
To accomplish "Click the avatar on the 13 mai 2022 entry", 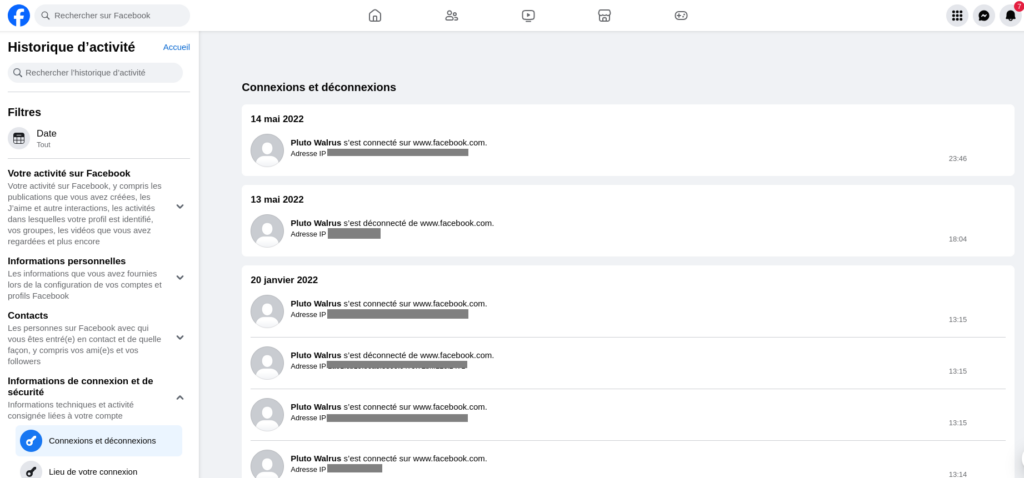I will click(x=267, y=231).
